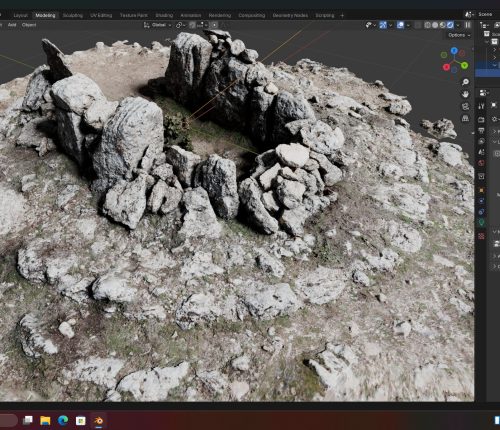Open the Tool properties tab icon
Viewport: 500px width, 430px height.
point(481,106)
